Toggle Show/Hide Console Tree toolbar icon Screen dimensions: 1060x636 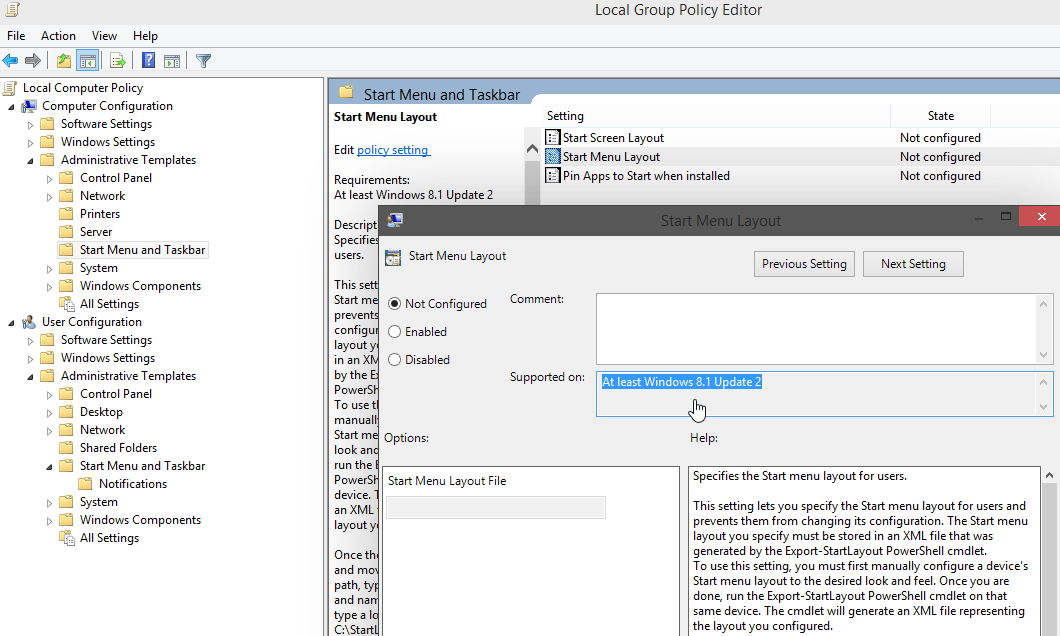click(88, 61)
